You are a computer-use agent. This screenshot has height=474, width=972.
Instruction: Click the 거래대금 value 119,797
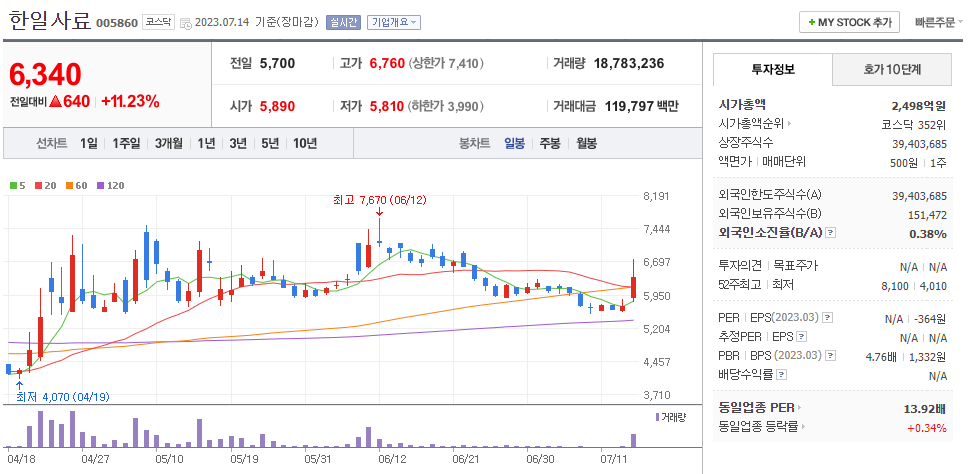629,106
